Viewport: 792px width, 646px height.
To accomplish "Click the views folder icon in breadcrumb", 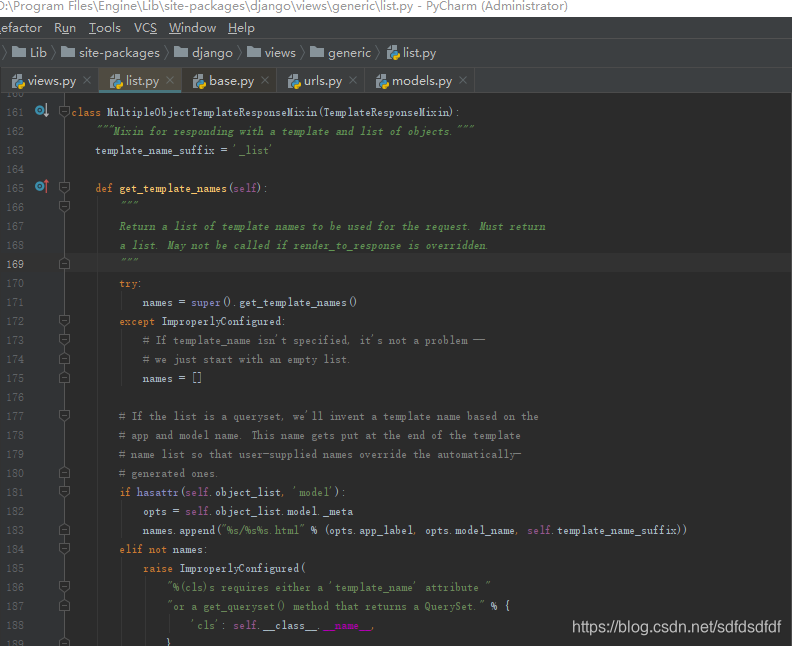I will click(254, 52).
